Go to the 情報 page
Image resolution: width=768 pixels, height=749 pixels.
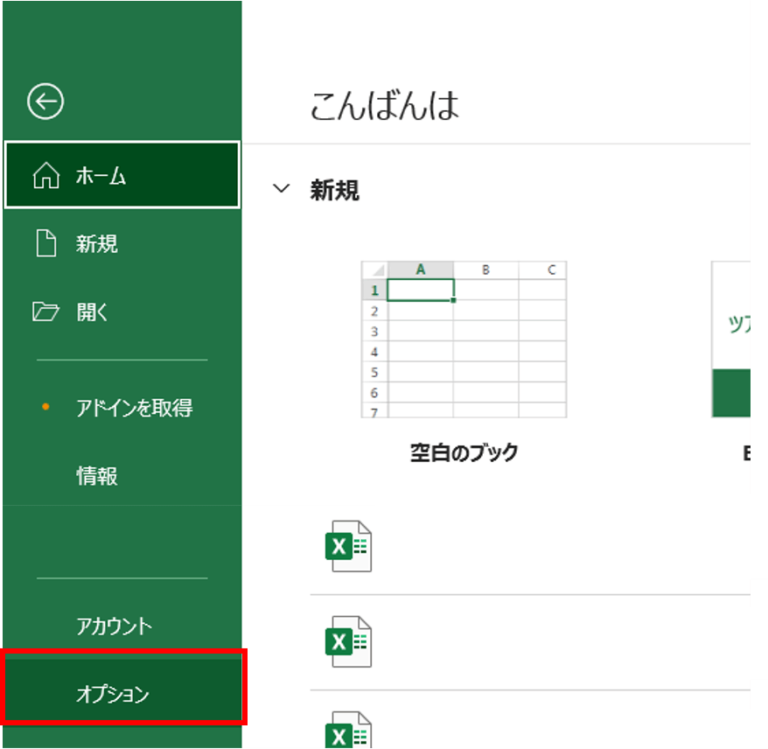point(122,476)
